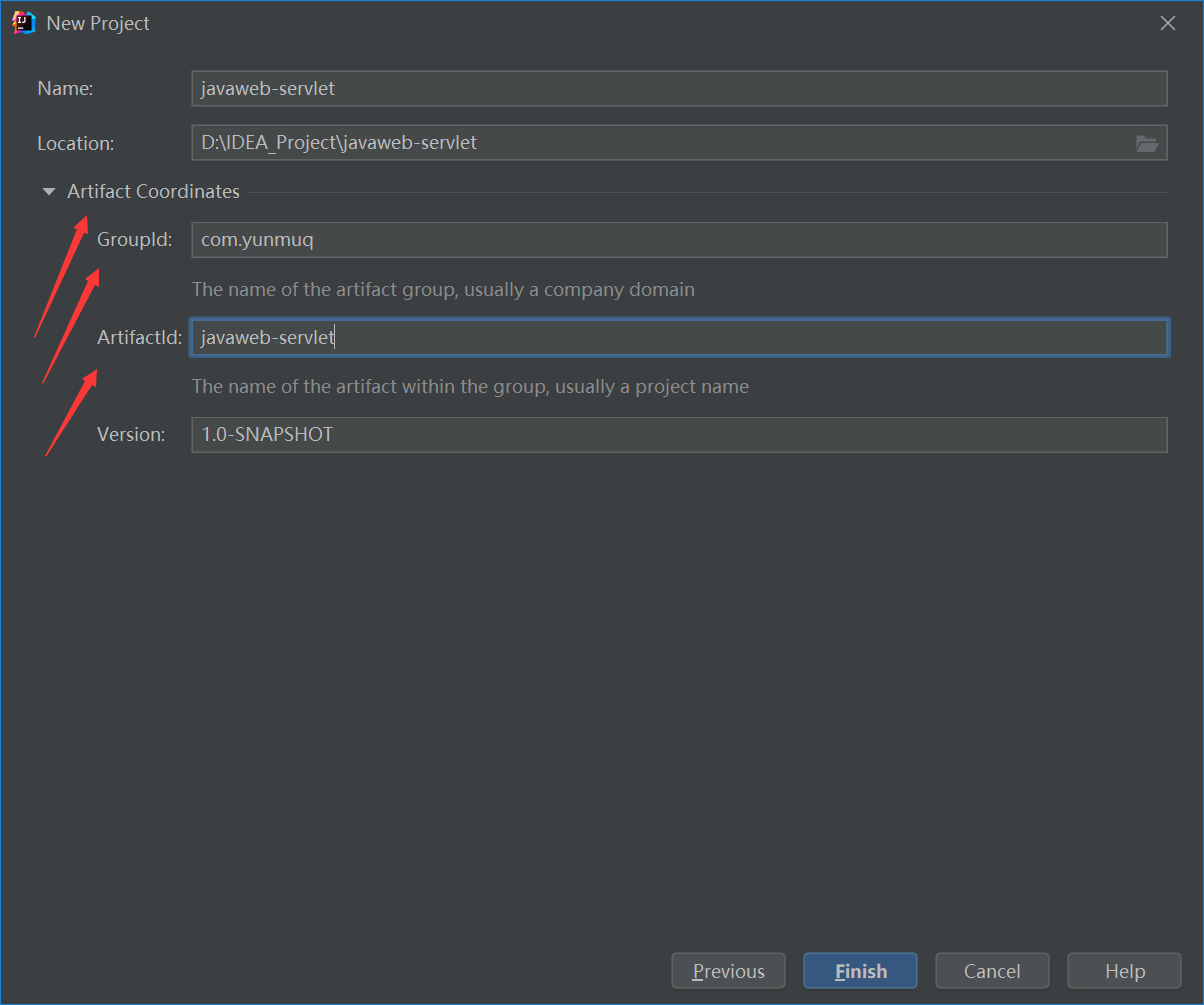Click the artifact group hint text
The image size is (1204, 1005).
pyautogui.click(x=443, y=290)
